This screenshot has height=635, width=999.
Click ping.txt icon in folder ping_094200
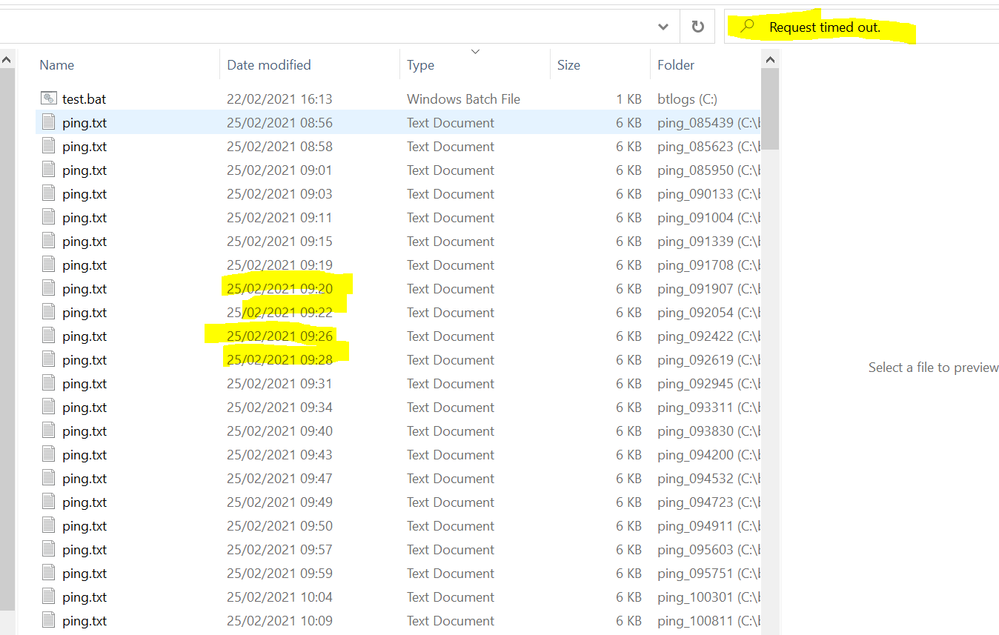coord(49,455)
